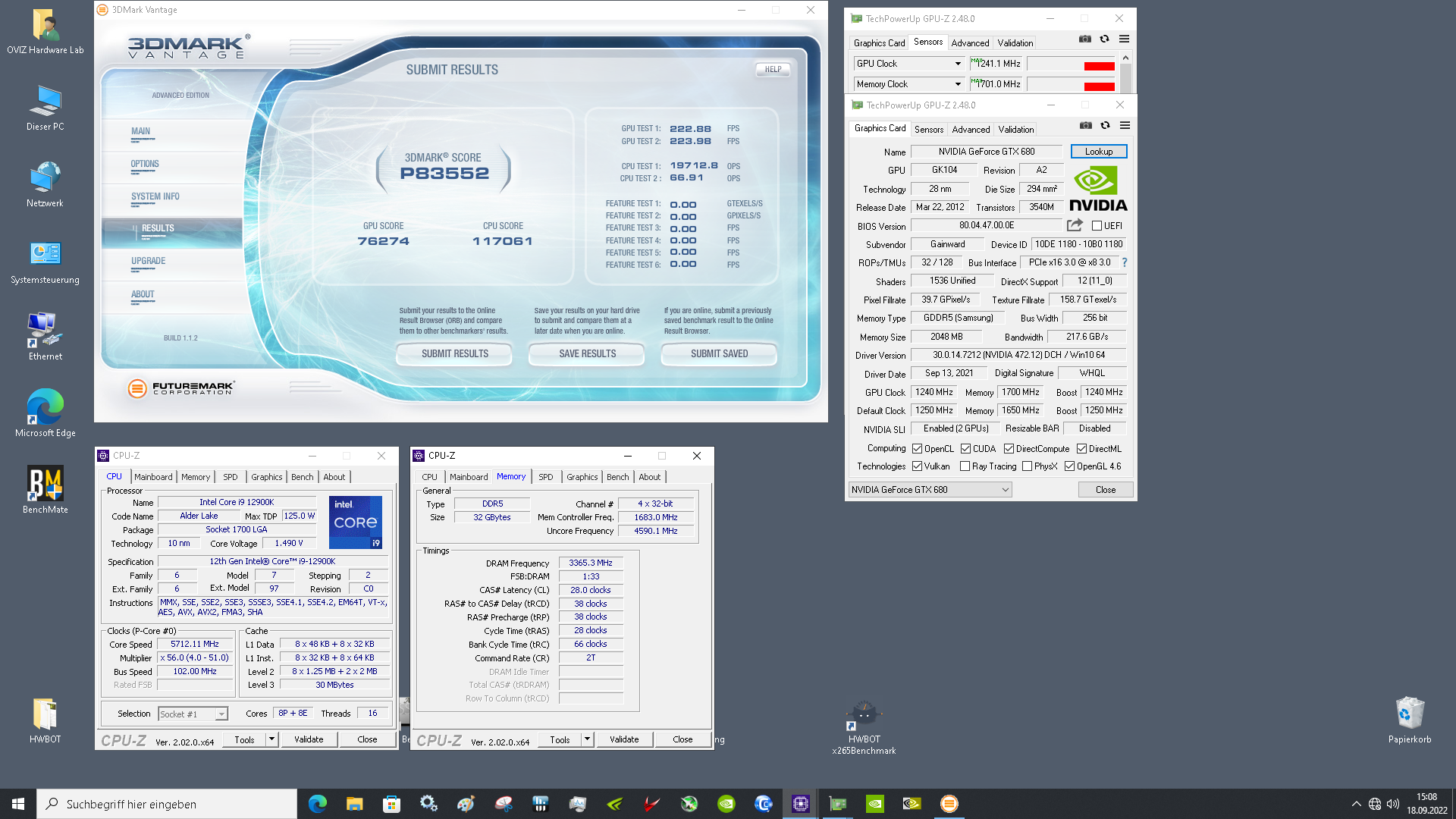The width and height of the screenshot is (1456, 819).
Task: Click volume icon in system tray
Action: [1393, 804]
